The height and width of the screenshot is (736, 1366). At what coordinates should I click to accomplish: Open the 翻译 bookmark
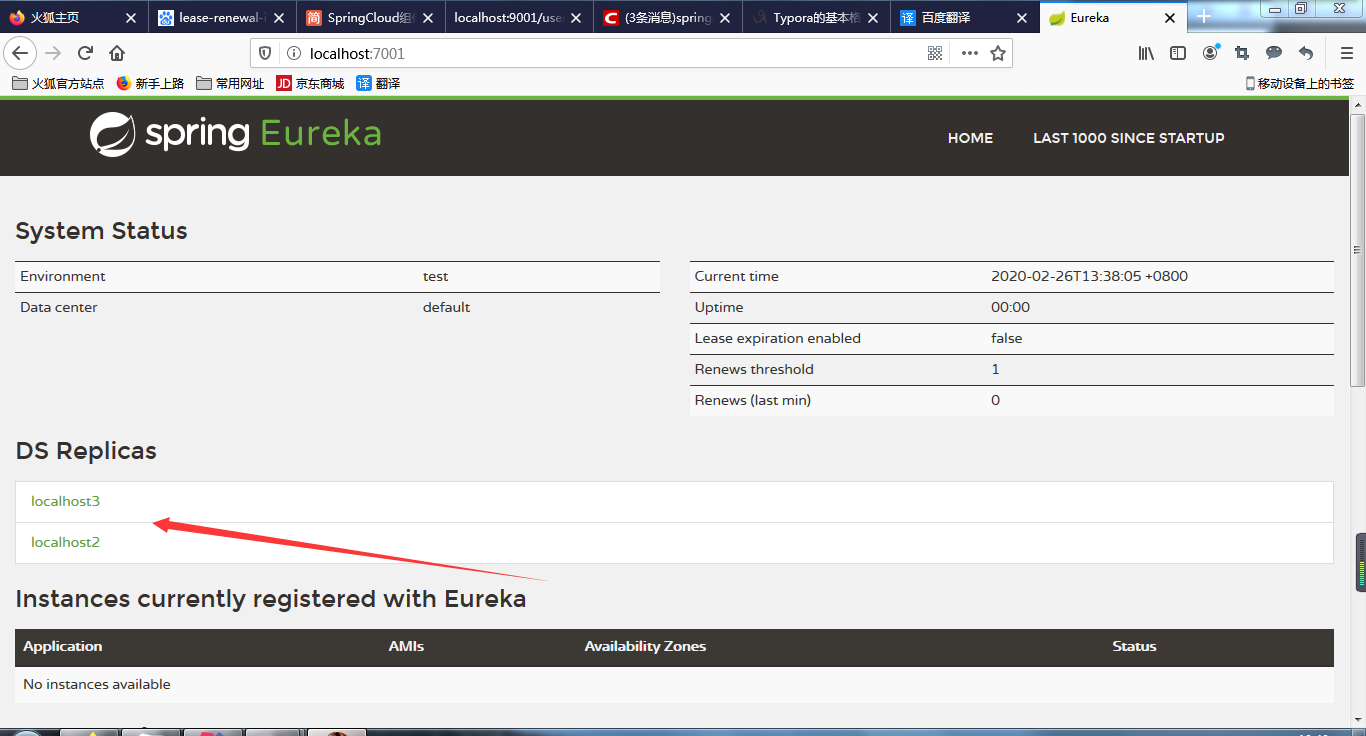click(x=379, y=84)
